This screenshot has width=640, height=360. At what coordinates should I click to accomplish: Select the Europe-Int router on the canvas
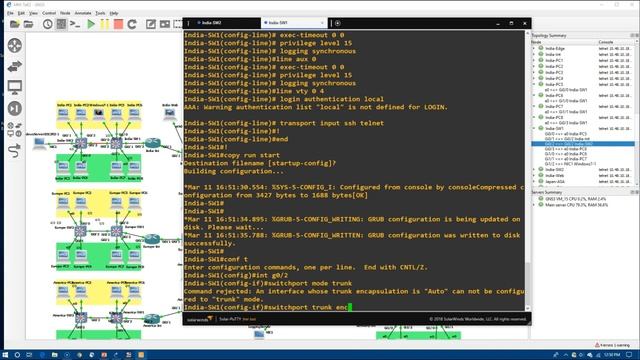pos(152,239)
